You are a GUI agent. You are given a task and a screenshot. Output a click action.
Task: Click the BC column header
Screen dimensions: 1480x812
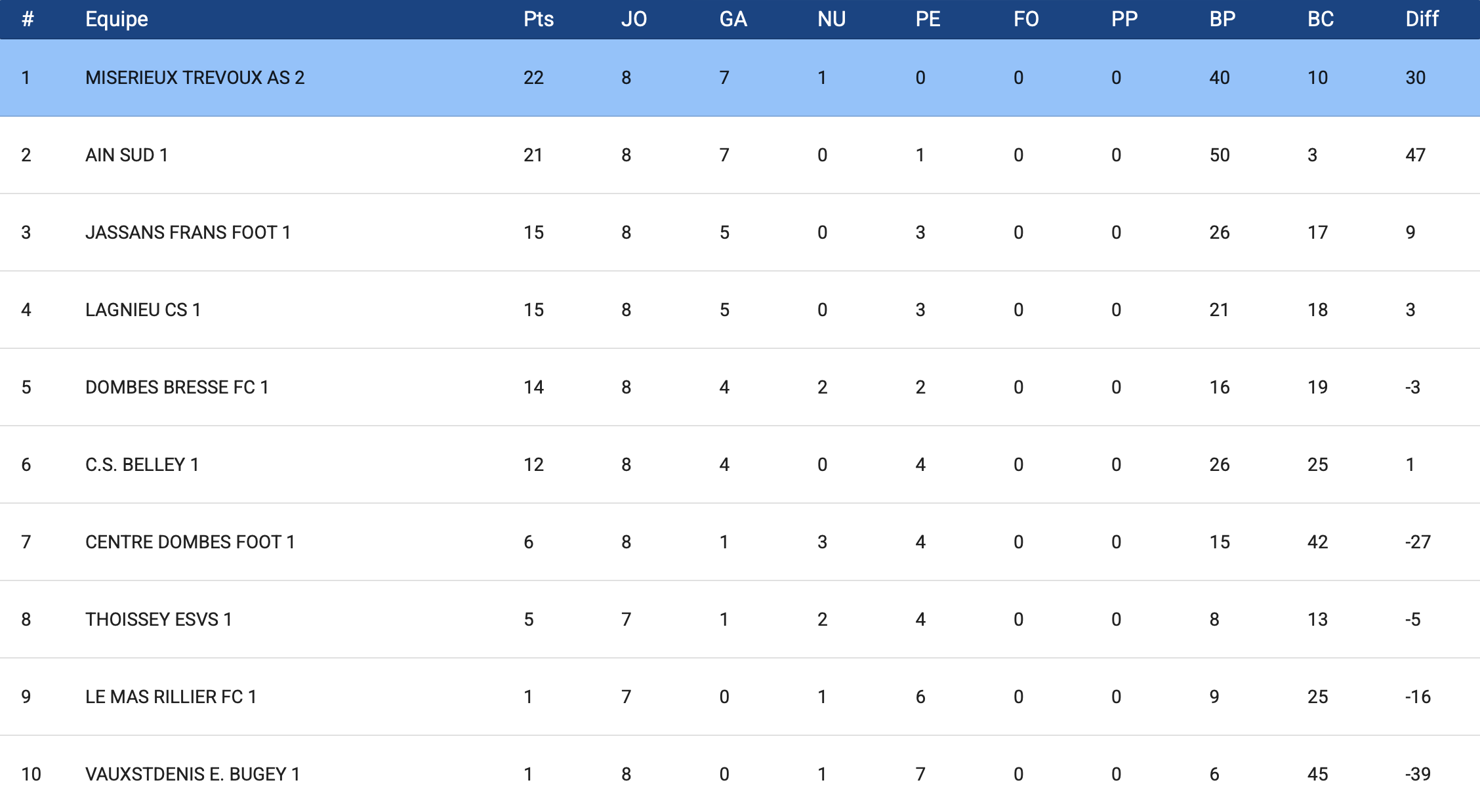click(1320, 19)
